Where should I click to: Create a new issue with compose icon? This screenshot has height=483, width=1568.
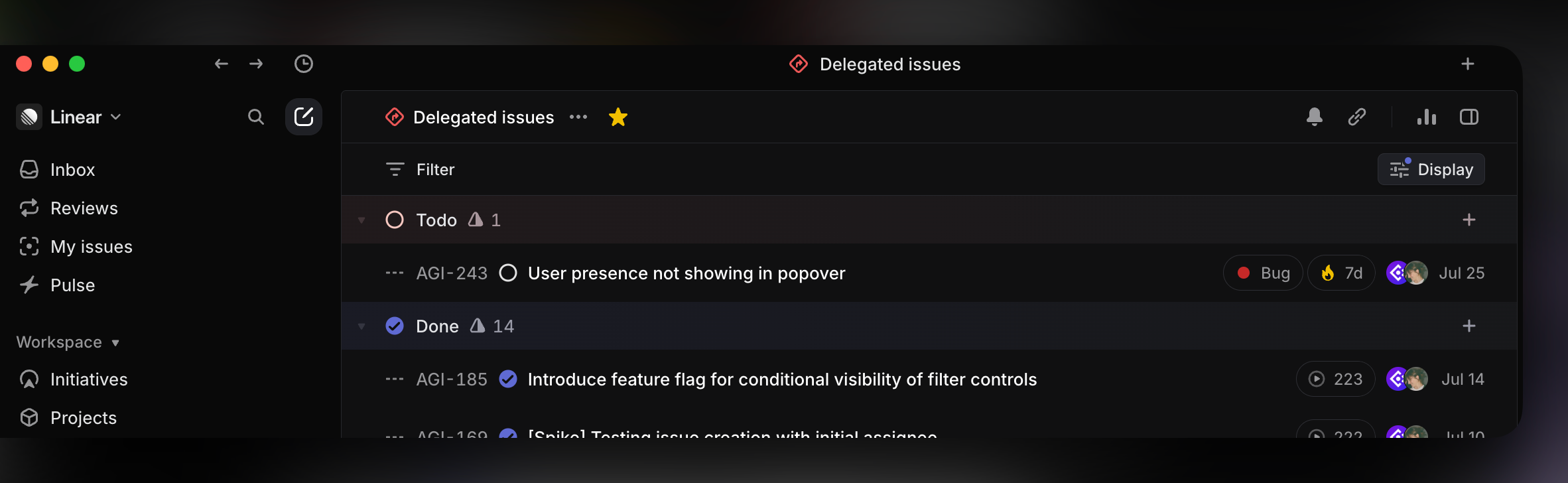tap(304, 116)
